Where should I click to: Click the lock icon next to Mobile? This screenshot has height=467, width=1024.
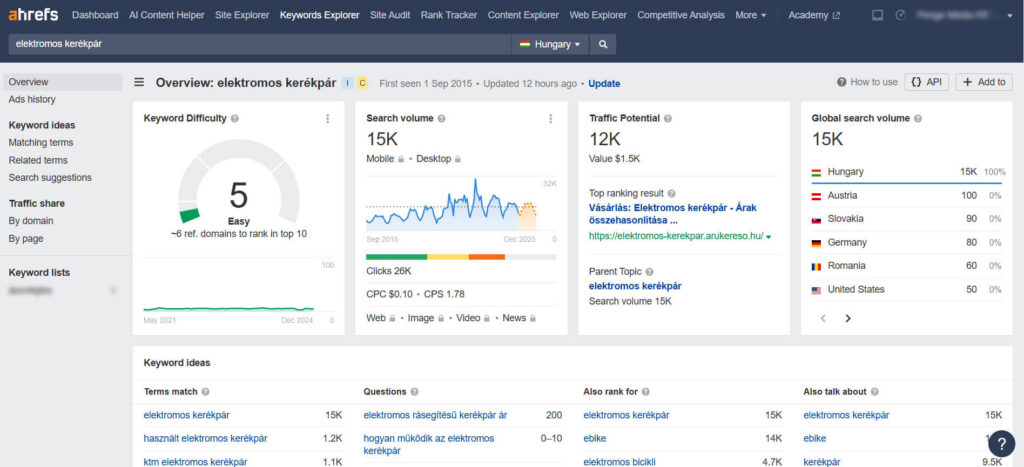pos(401,159)
